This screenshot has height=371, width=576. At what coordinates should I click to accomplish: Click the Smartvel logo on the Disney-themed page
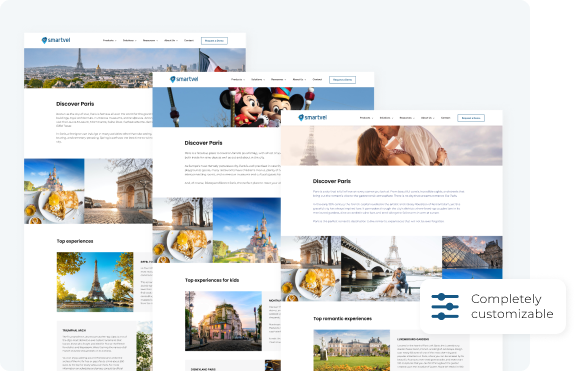(184, 79)
